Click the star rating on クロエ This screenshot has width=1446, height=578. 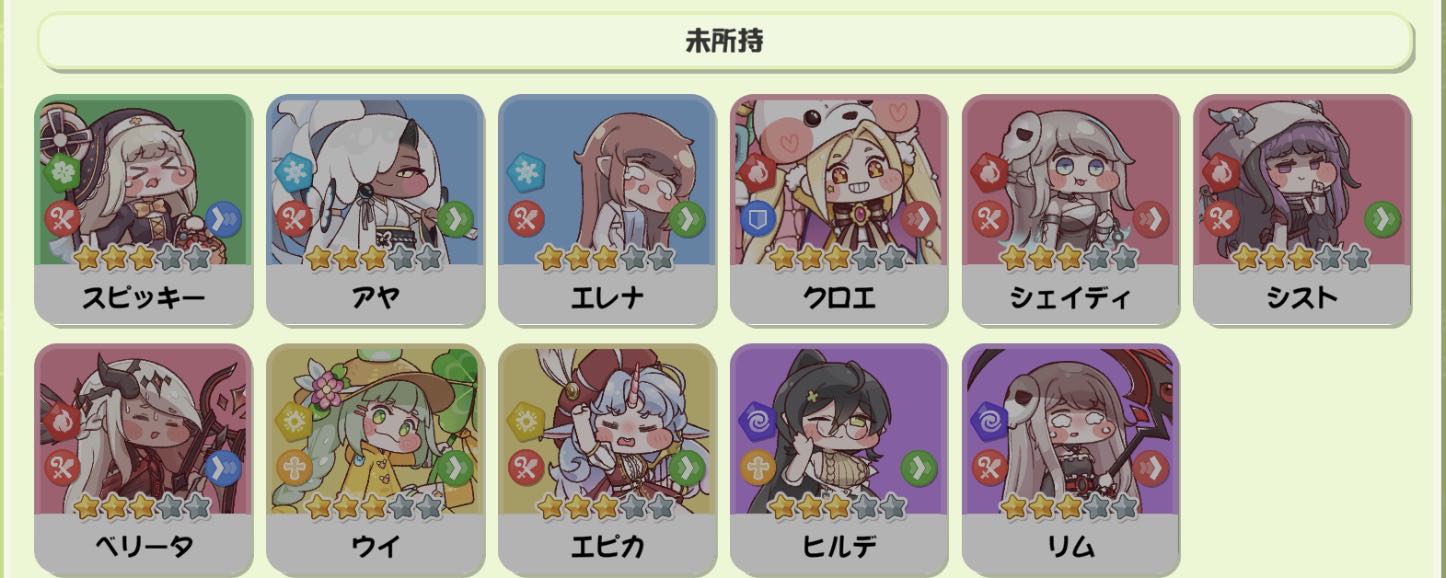(838, 258)
